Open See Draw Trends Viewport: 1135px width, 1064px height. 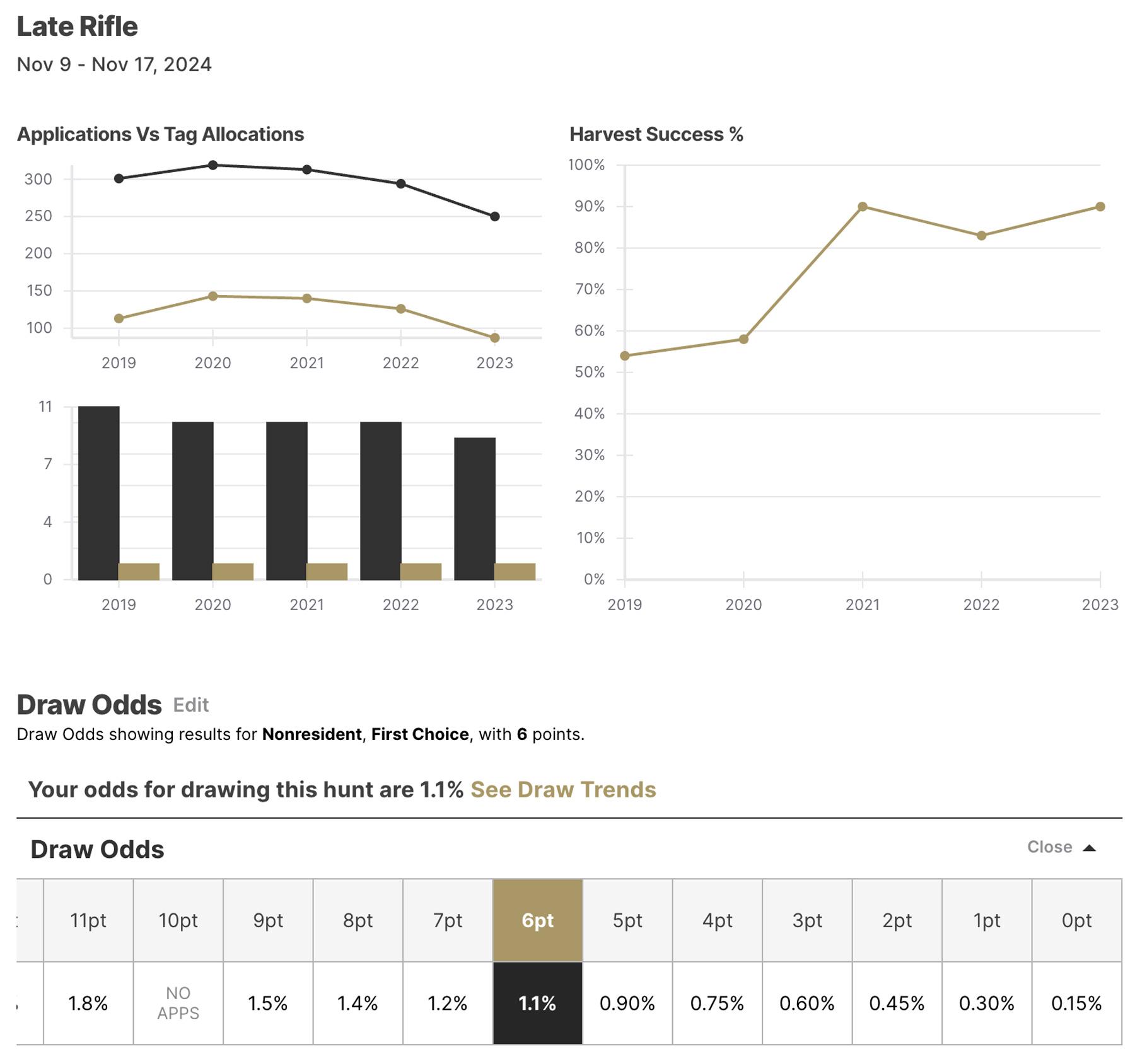[563, 789]
